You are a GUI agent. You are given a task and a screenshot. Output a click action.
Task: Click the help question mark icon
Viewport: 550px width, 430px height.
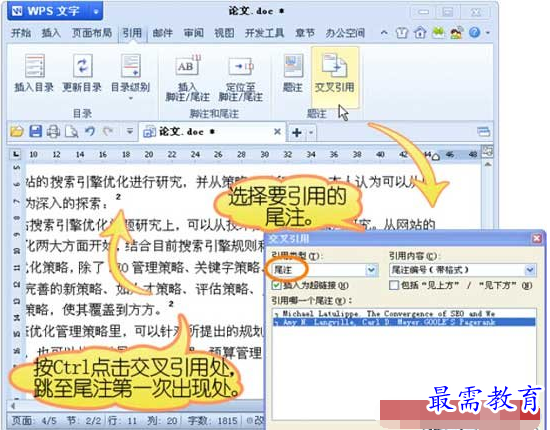point(474,33)
